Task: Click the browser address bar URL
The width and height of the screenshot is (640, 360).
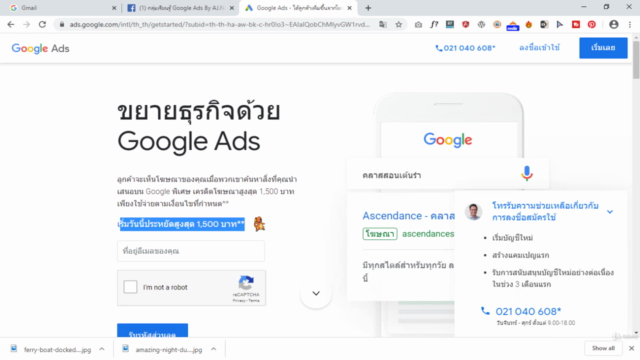Action: pos(220,24)
